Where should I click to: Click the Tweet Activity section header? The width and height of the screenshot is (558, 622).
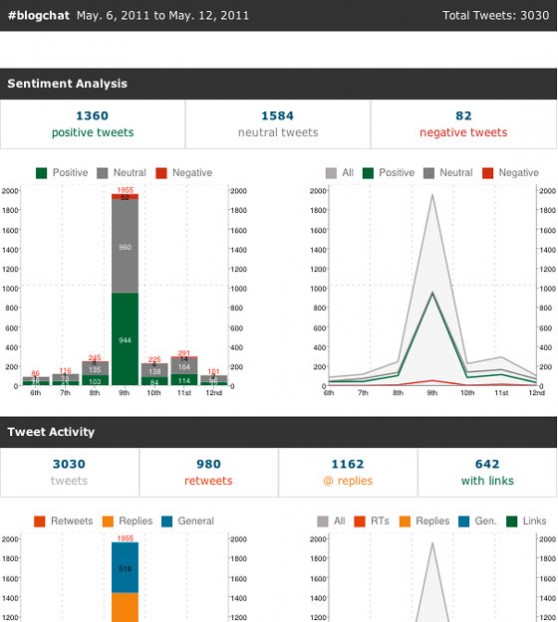278,432
